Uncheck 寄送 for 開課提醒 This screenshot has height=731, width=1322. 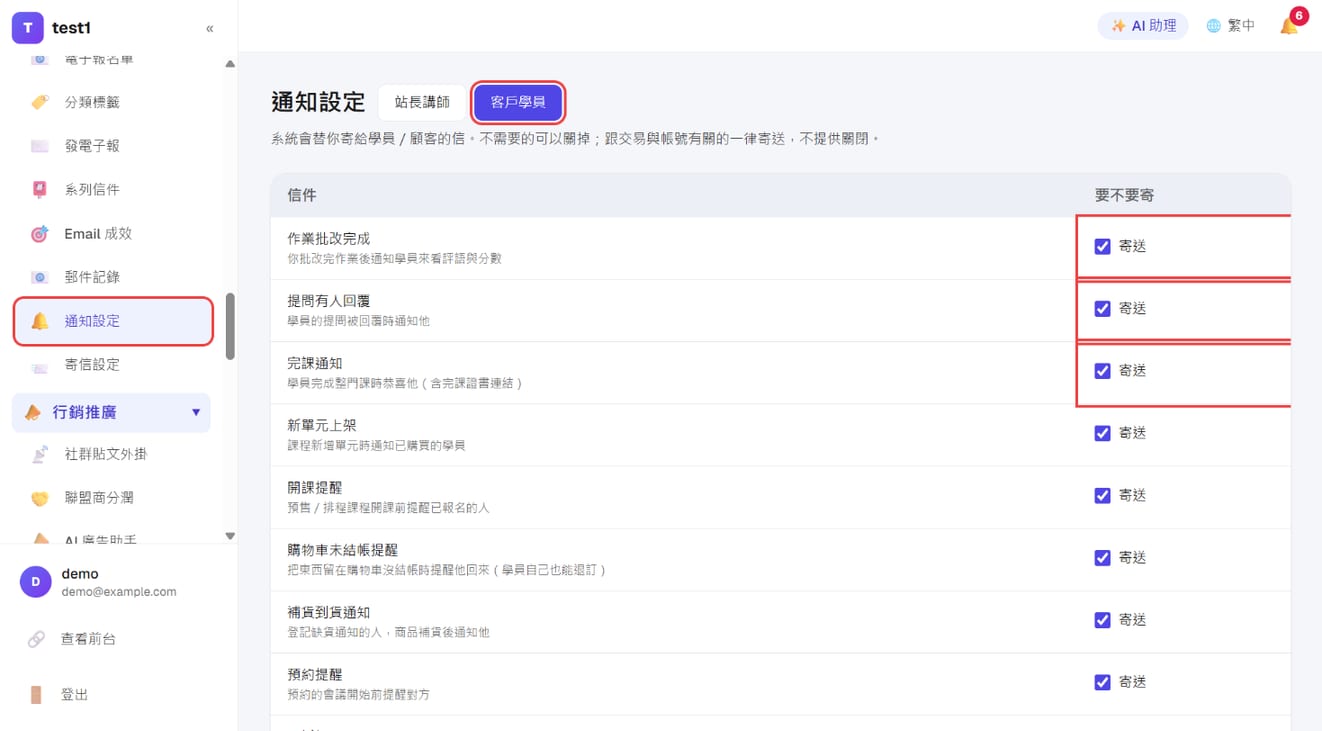1102,496
